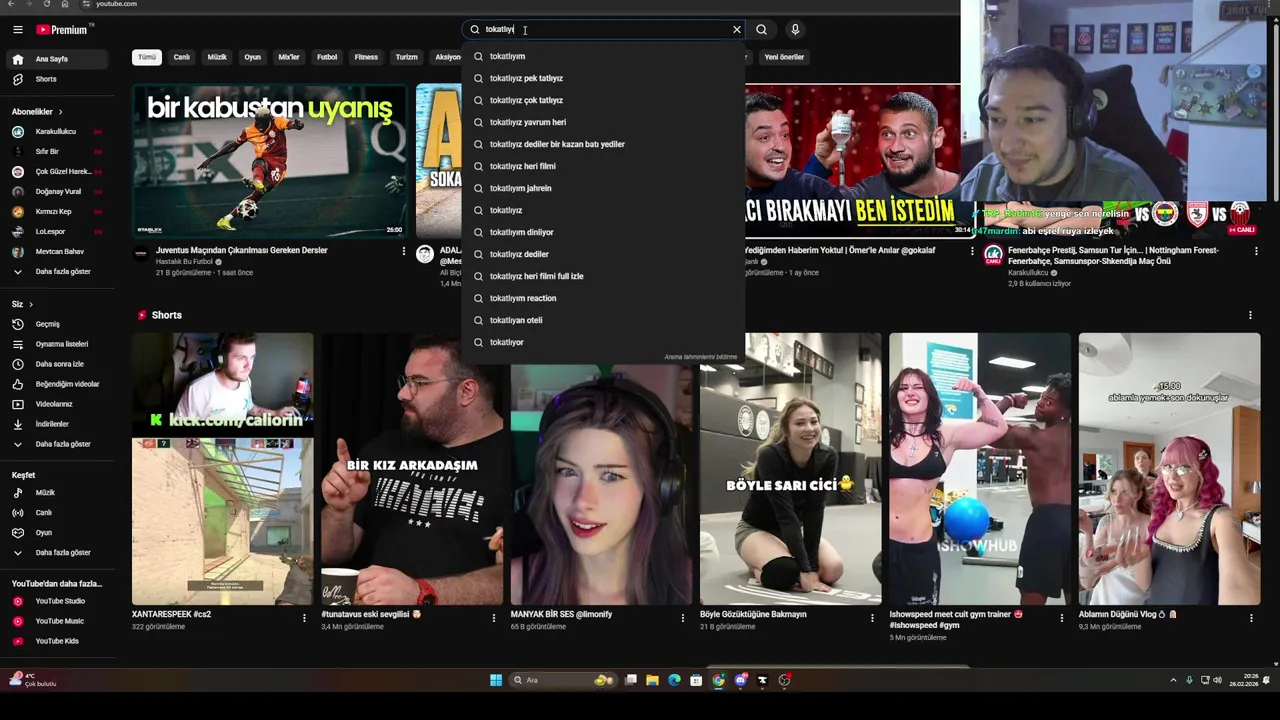This screenshot has height=720, width=1280.
Task: Expand subscriptions with Daha fazla göster
Action: 55,272
